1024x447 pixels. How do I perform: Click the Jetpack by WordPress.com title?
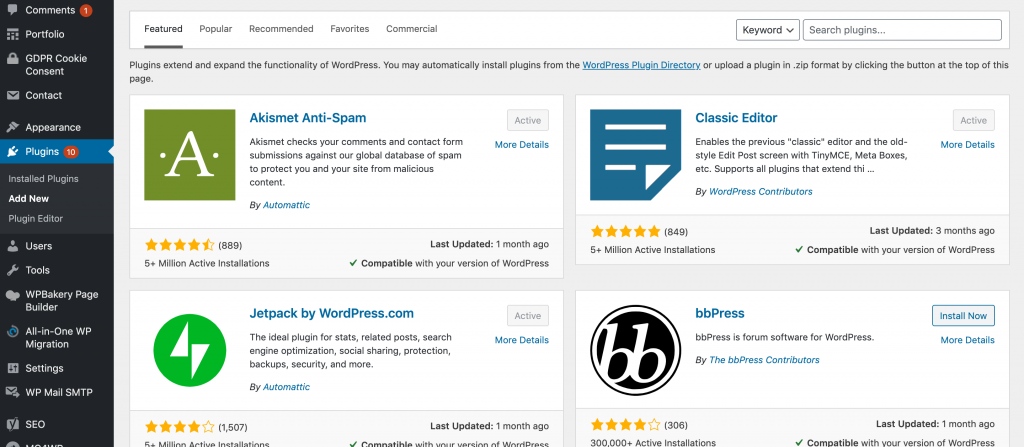click(332, 314)
